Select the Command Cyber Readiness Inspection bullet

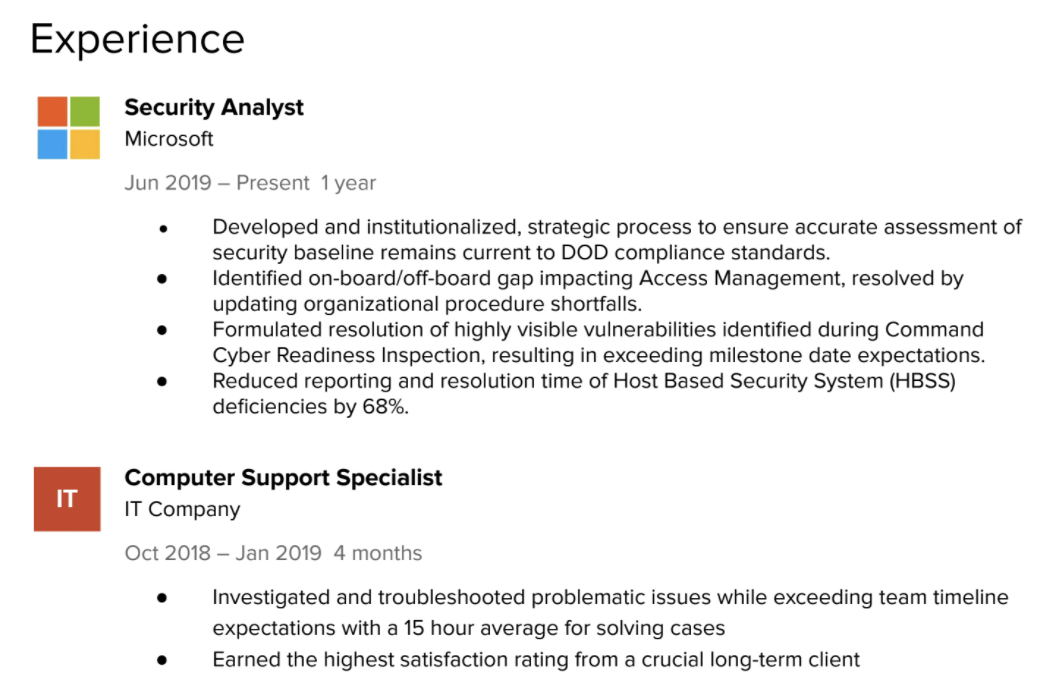[599, 342]
